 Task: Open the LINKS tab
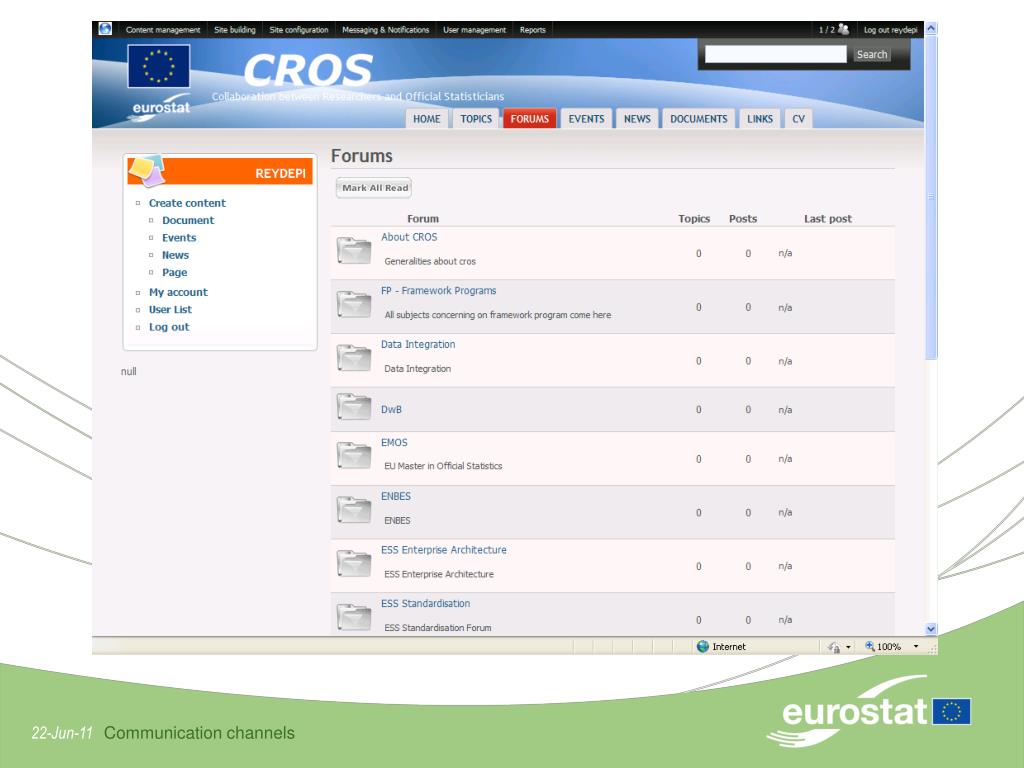click(x=760, y=119)
